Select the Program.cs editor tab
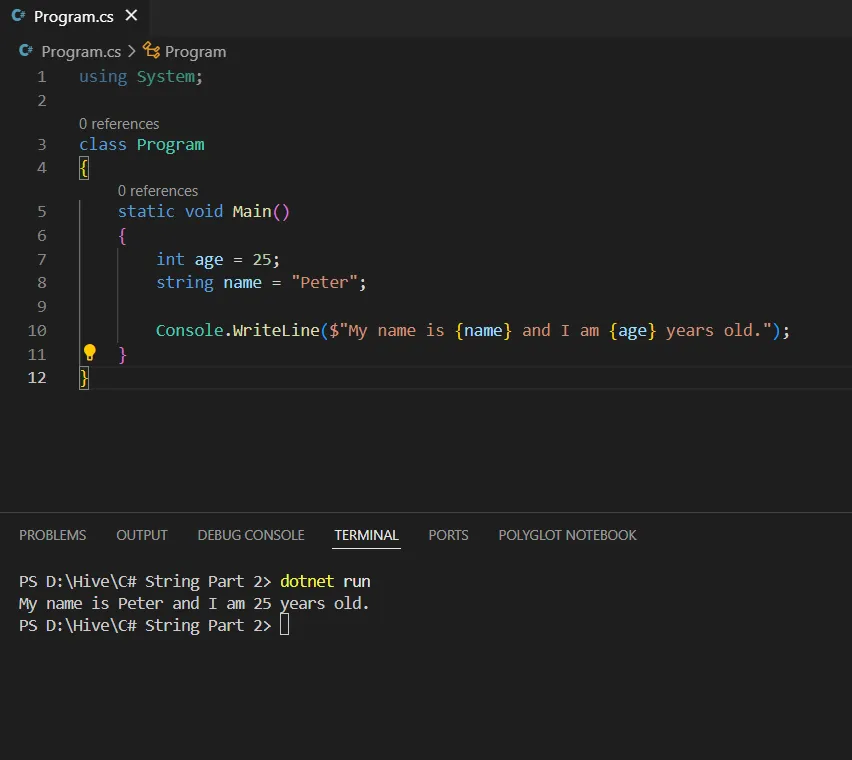The height and width of the screenshot is (760, 852). click(x=74, y=17)
